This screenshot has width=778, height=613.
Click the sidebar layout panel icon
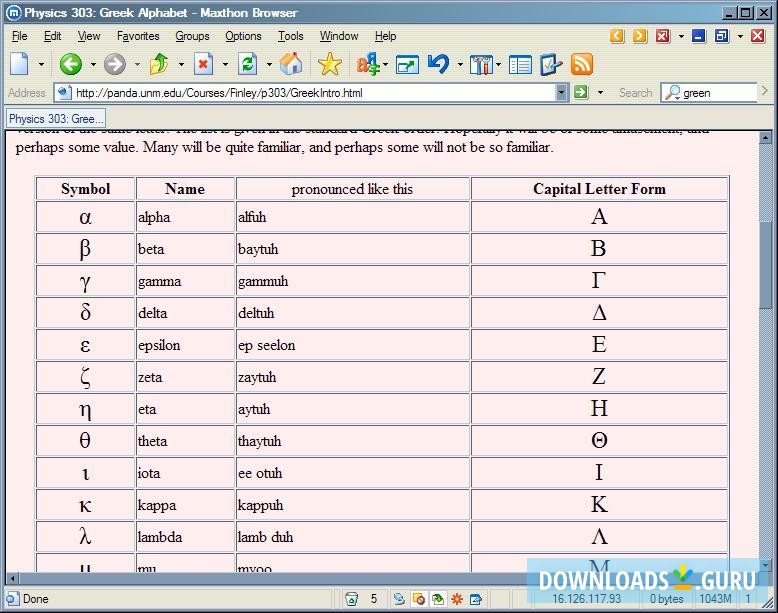click(x=520, y=65)
